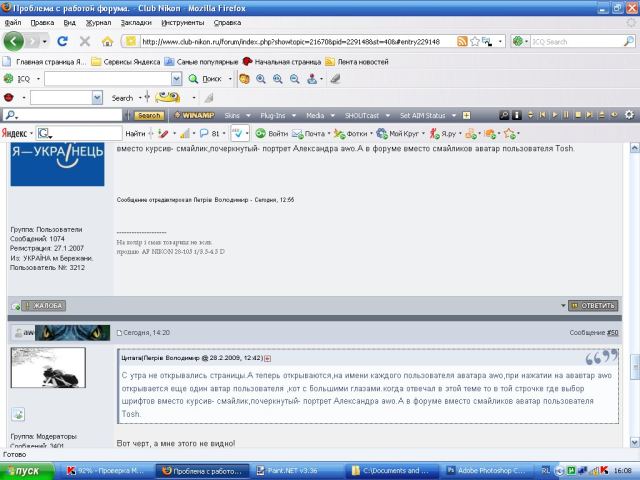Click the yellow smiley toolbar icon
The image size is (640, 480).
(168, 98)
